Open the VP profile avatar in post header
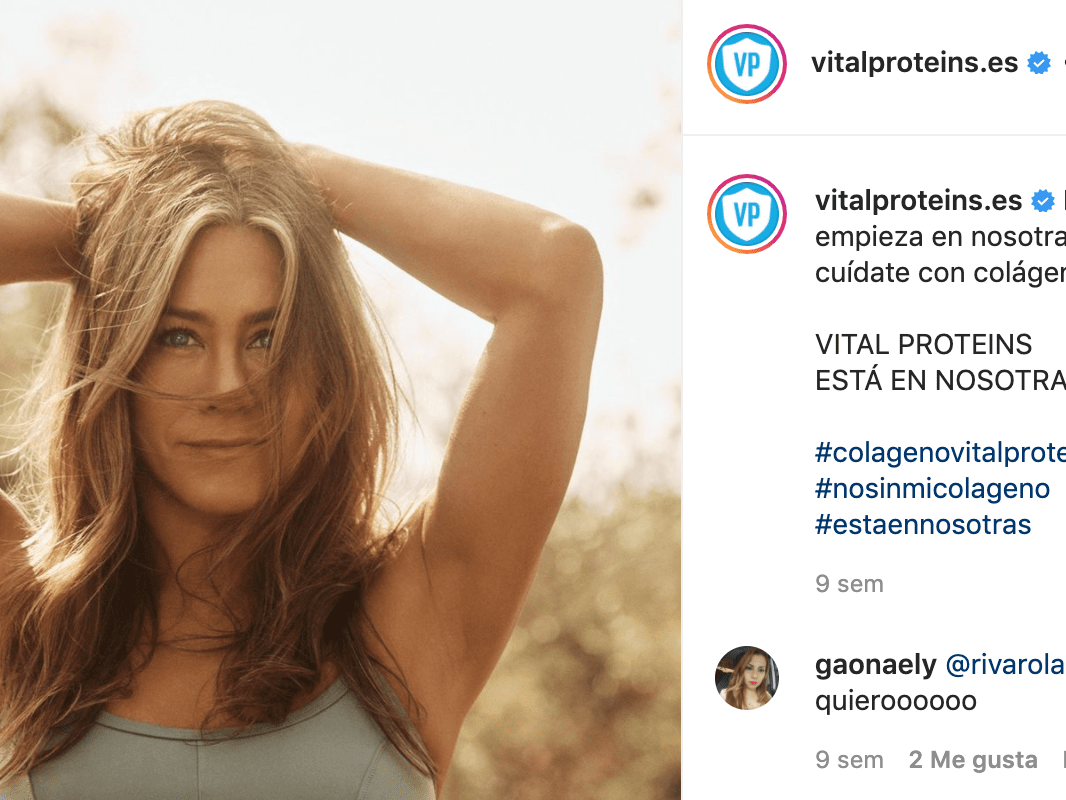Viewport: 1066px width, 800px height. point(746,64)
